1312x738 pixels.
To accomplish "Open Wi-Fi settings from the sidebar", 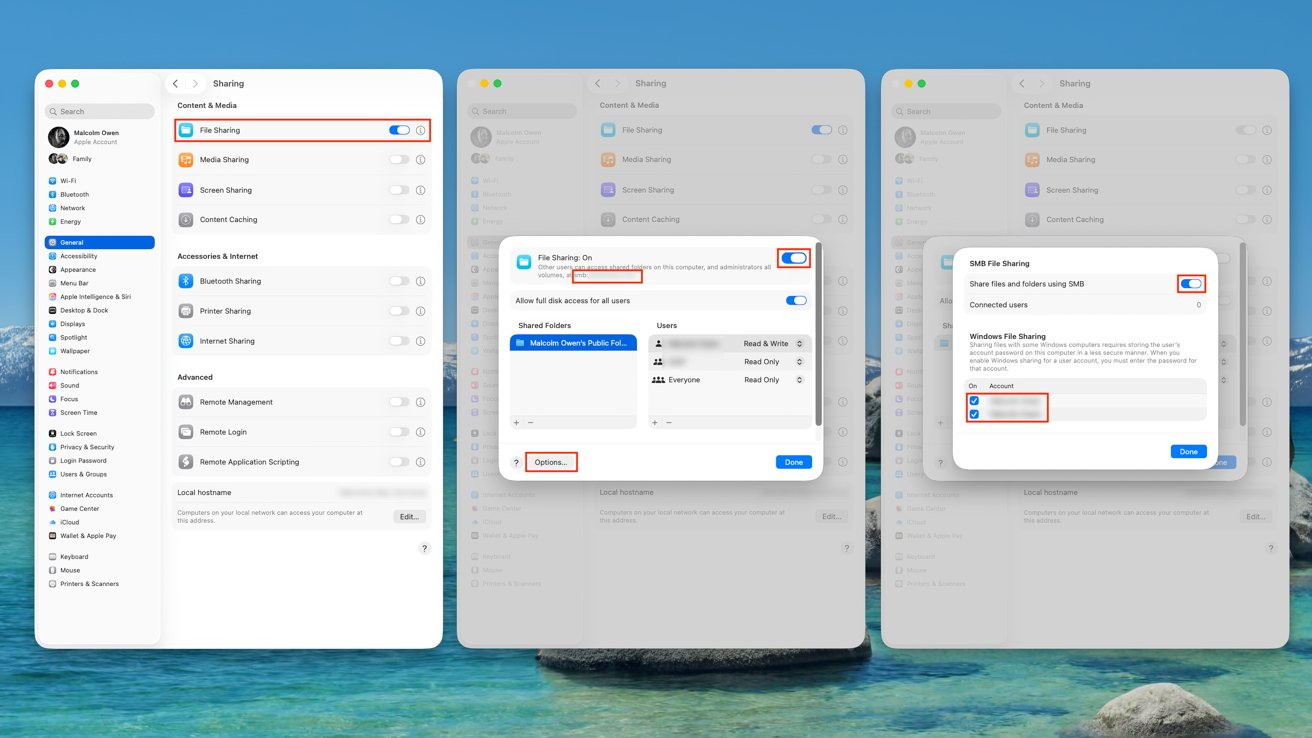I will click(x=70, y=181).
